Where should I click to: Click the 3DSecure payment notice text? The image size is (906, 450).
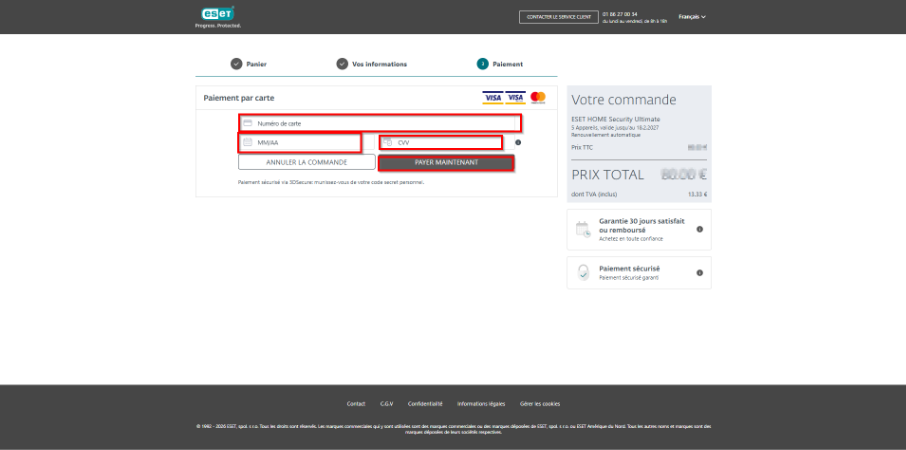point(331,182)
